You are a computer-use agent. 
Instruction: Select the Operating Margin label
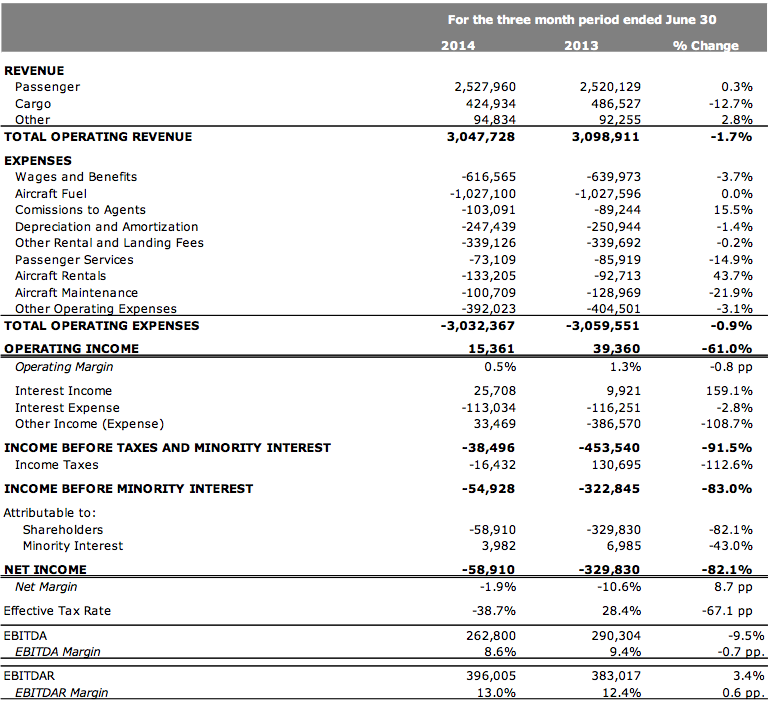click(x=64, y=367)
